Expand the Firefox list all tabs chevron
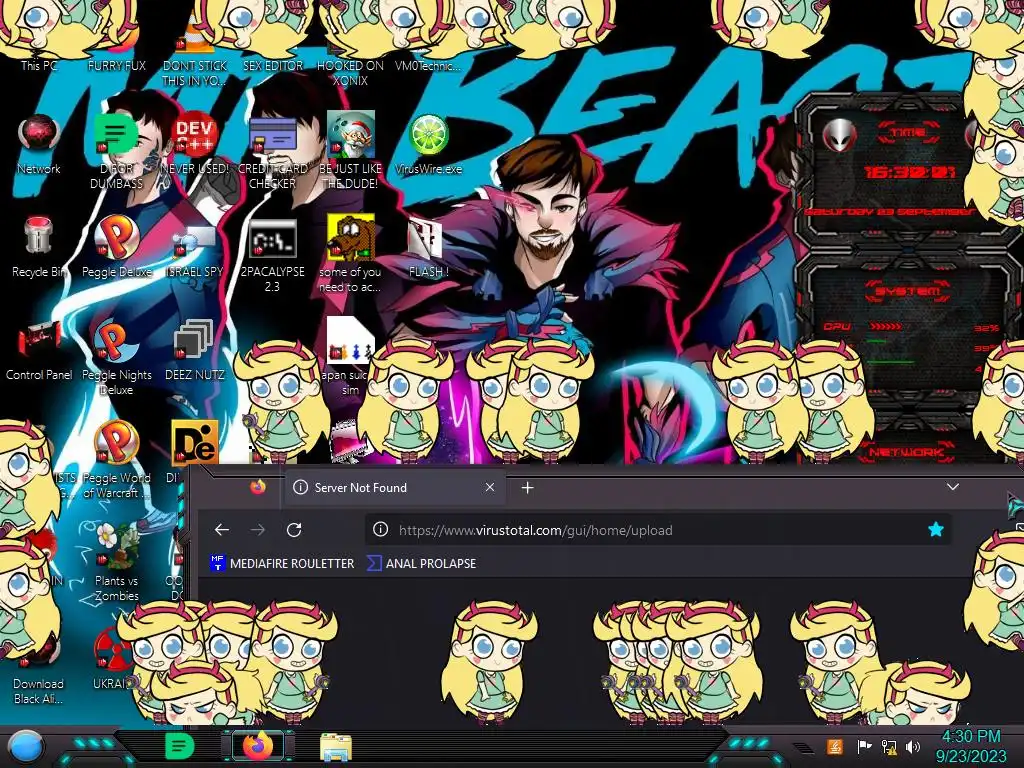 tap(953, 487)
